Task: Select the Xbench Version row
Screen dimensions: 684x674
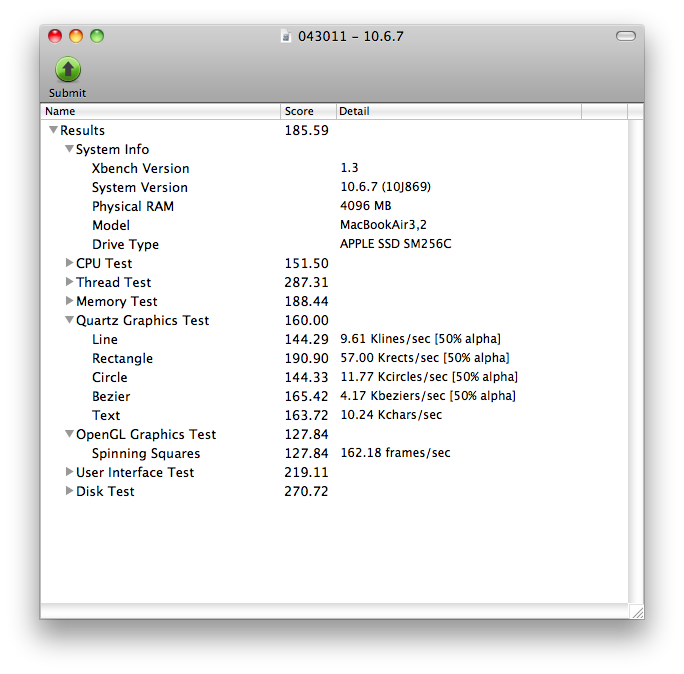Action: (x=334, y=168)
